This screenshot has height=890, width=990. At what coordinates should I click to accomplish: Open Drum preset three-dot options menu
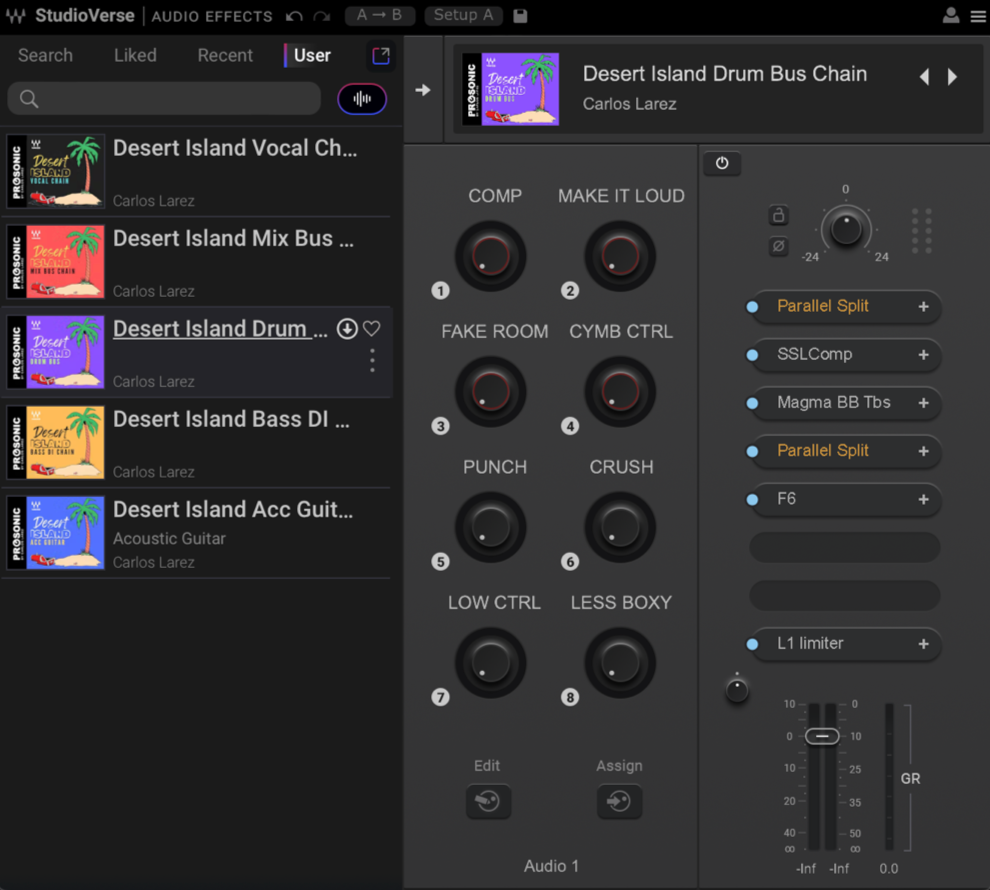tap(372, 361)
